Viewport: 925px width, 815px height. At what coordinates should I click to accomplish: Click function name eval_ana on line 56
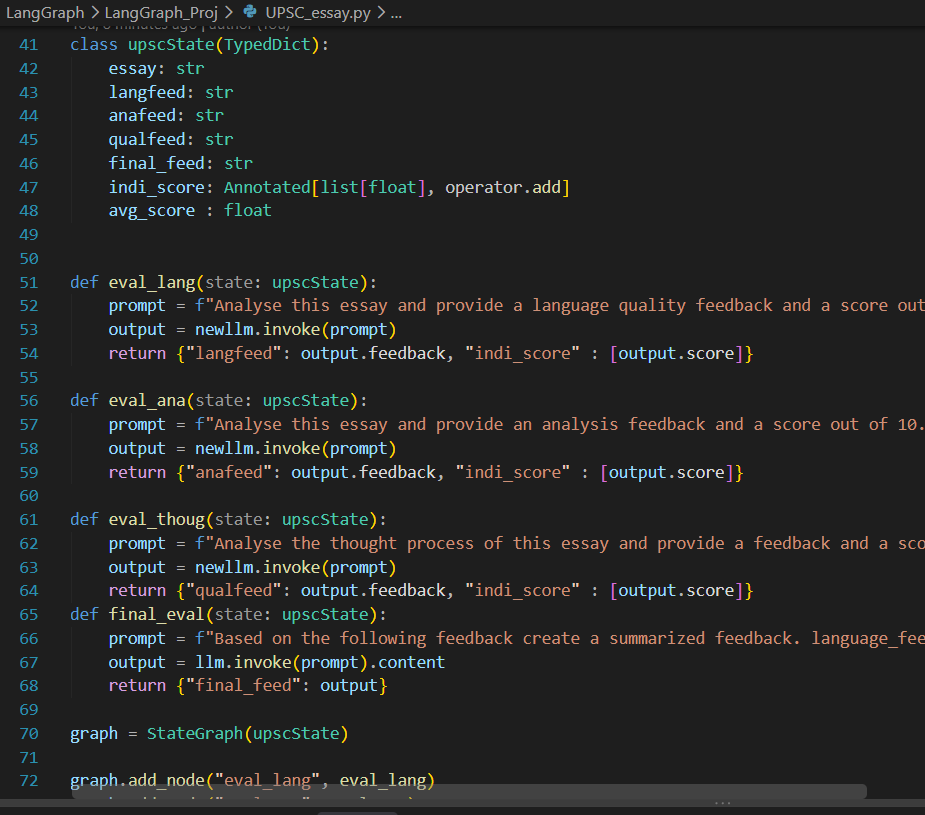pos(147,401)
